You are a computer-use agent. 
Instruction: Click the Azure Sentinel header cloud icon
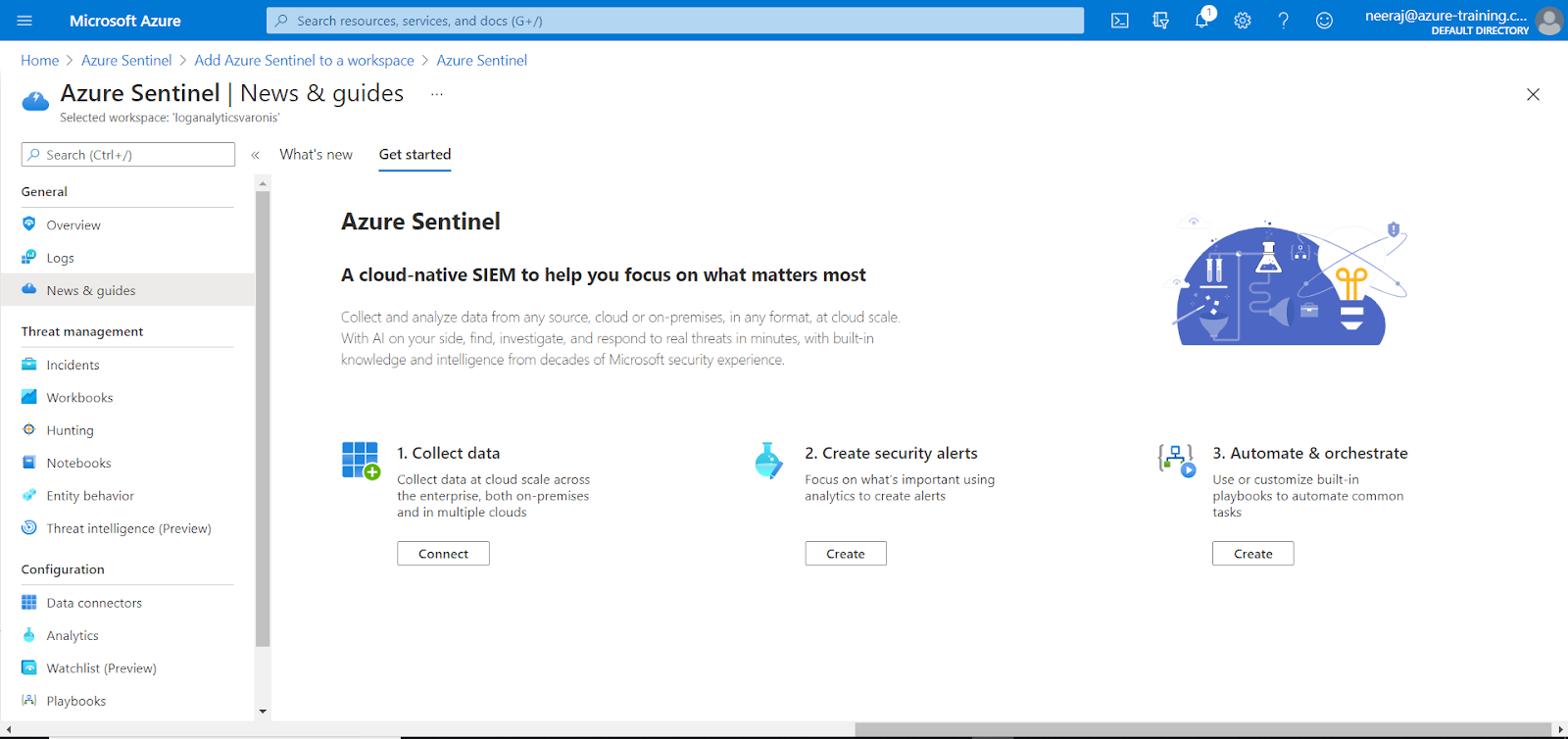[35, 101]
